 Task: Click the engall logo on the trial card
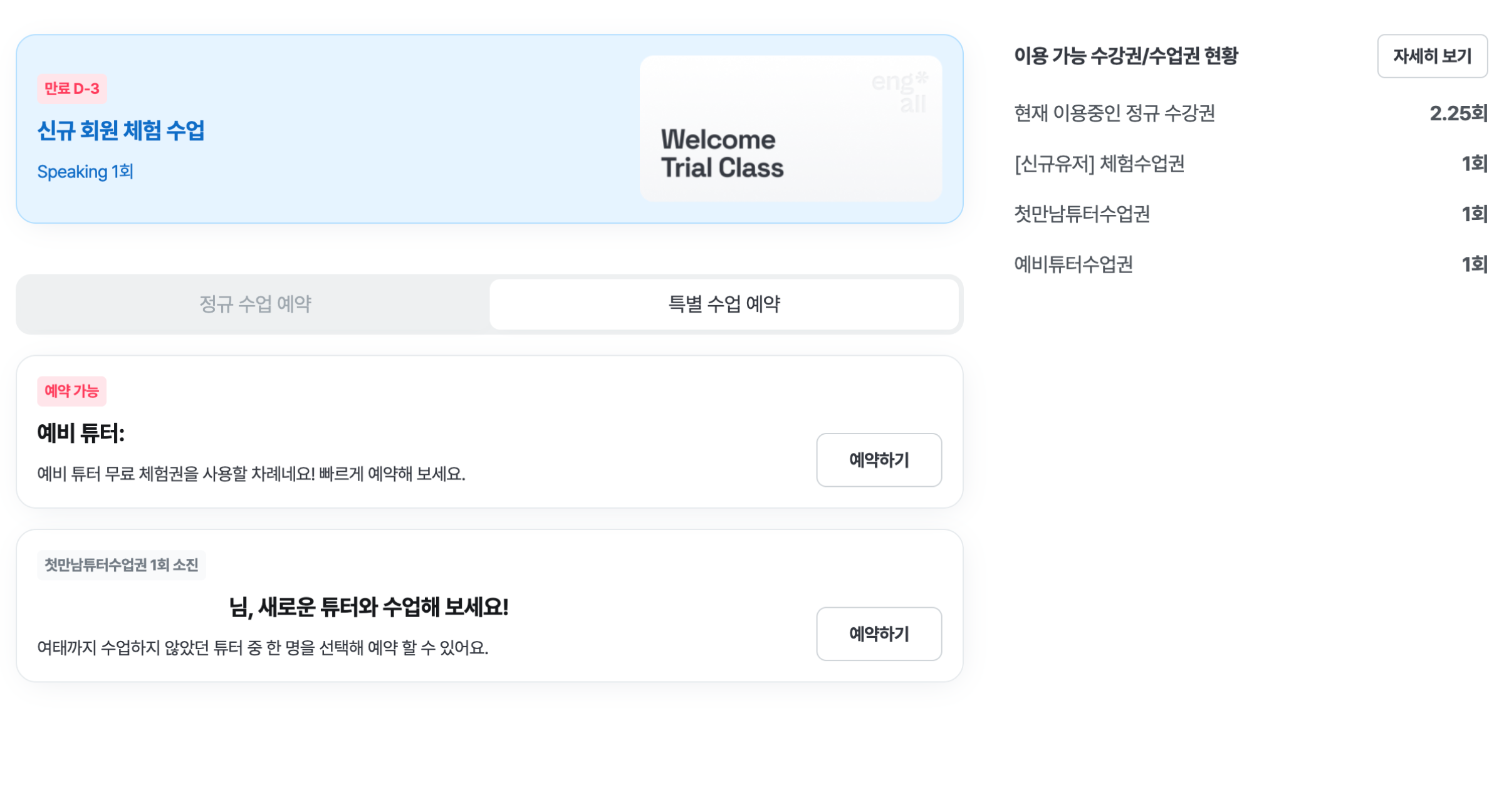click(x=899, y=91)
